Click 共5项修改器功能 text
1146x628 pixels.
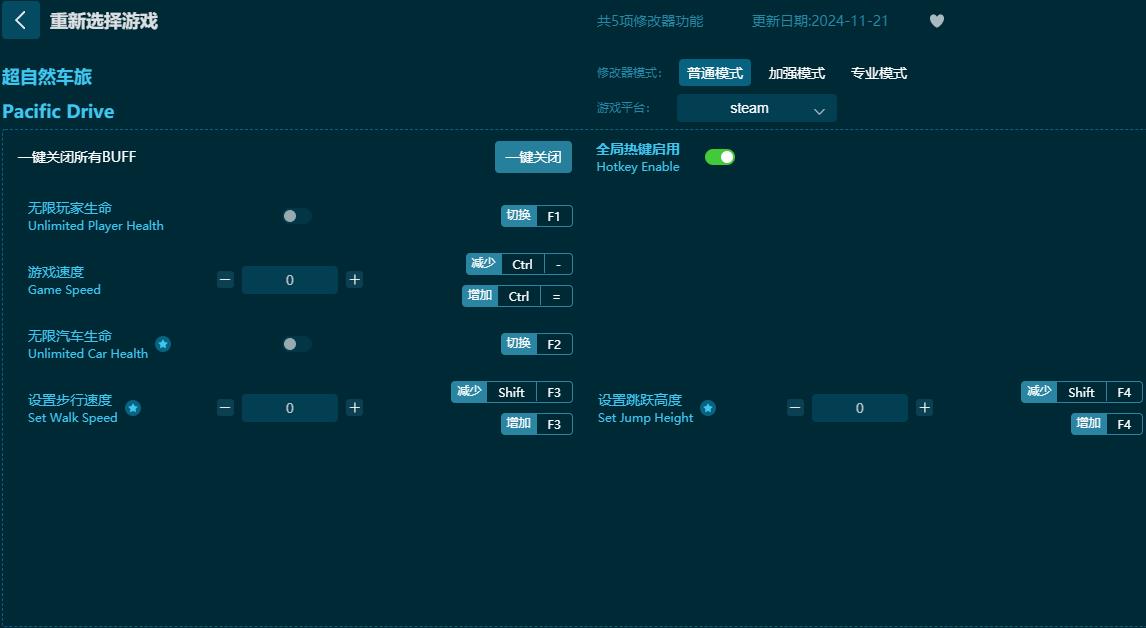[x=650, y=21]
